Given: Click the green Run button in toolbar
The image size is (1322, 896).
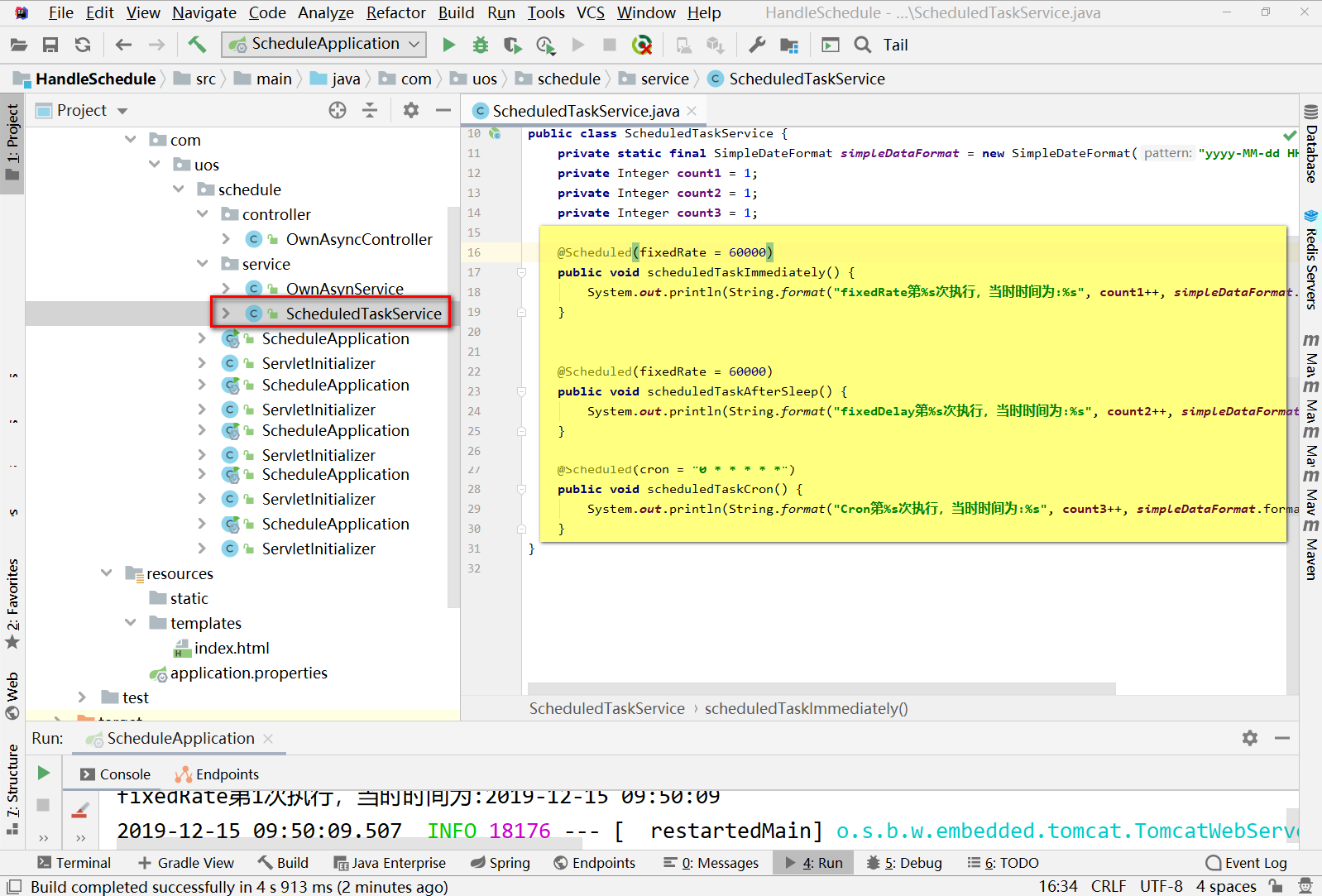Looking at the screenshot, I should pos(448,45).
